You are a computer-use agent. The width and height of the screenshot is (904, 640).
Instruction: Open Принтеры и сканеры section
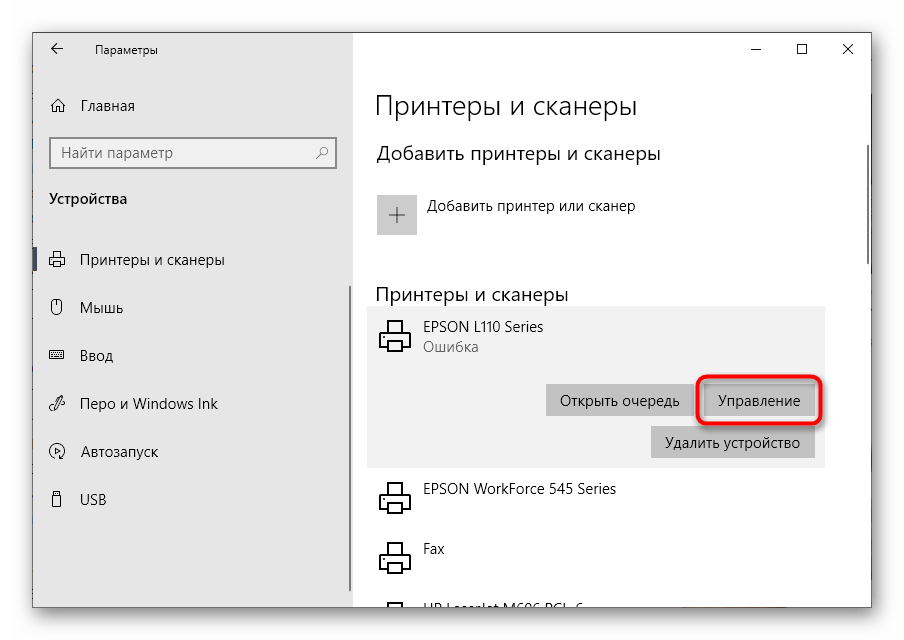[152, 260]
